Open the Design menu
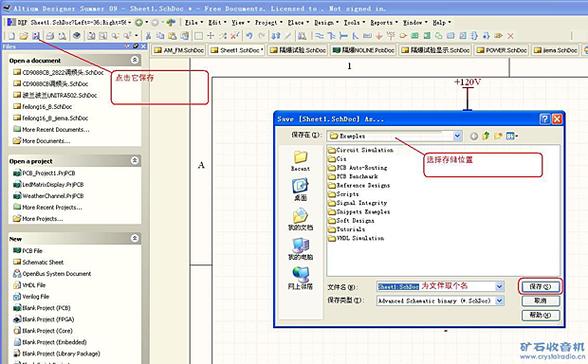 coord(324,22)
